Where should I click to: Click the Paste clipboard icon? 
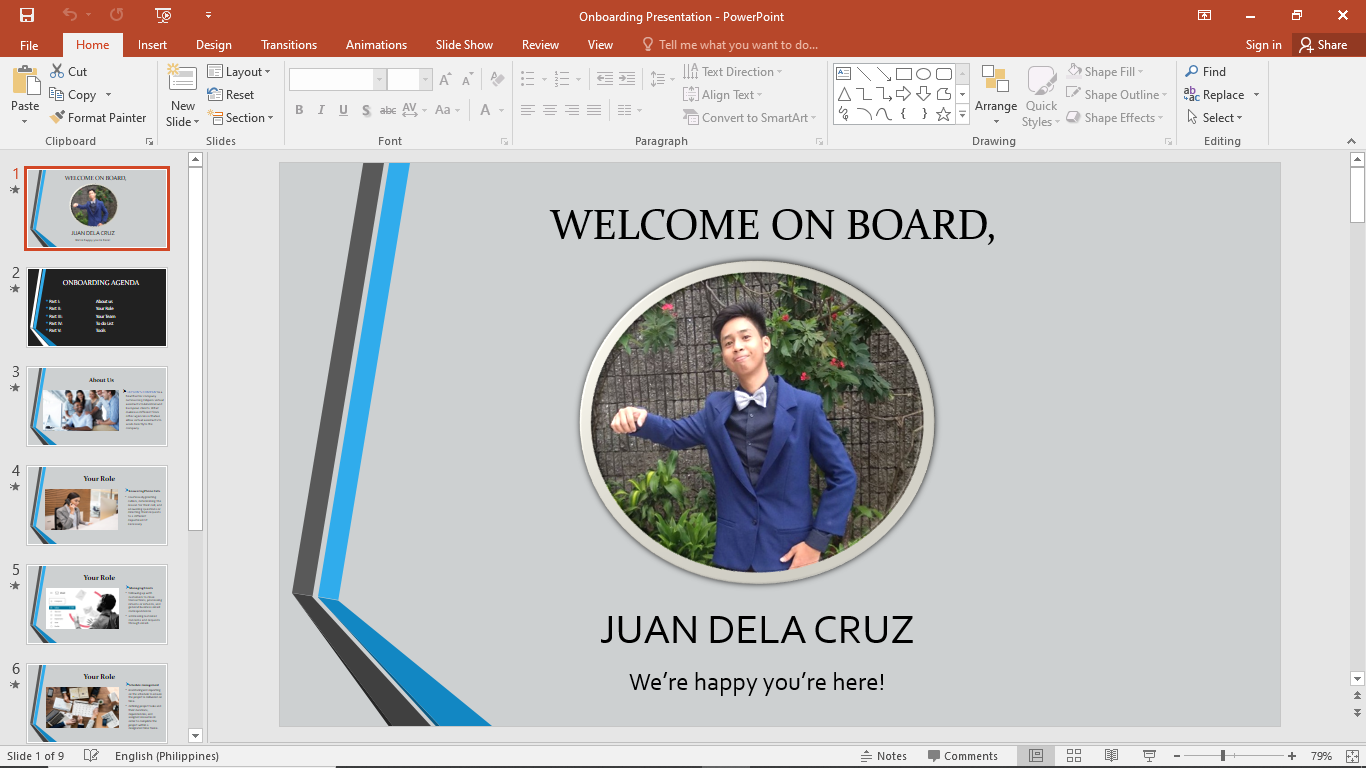(25, 80)
